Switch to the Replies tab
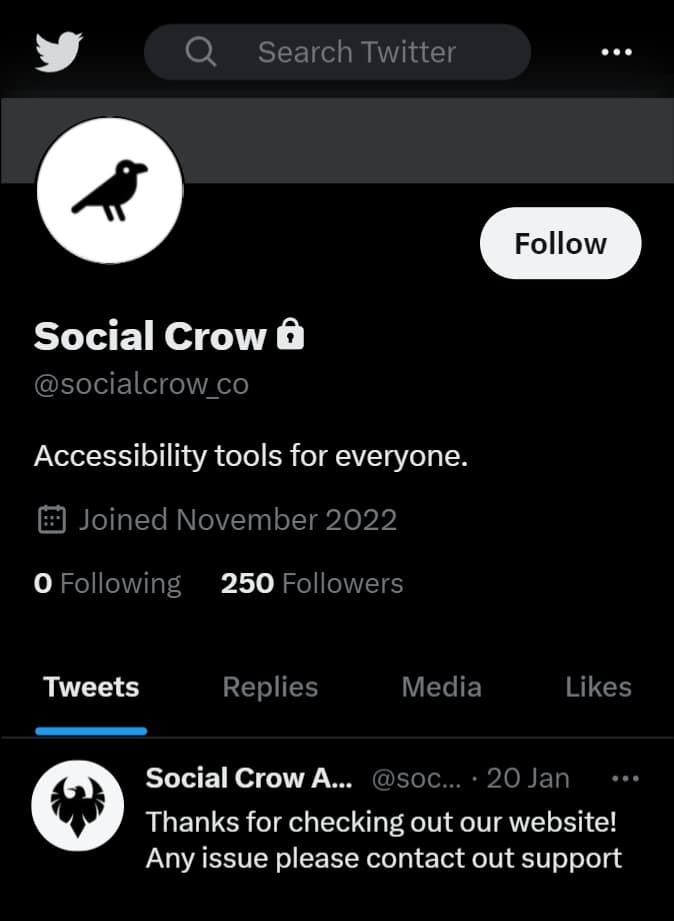 point(269,687)
